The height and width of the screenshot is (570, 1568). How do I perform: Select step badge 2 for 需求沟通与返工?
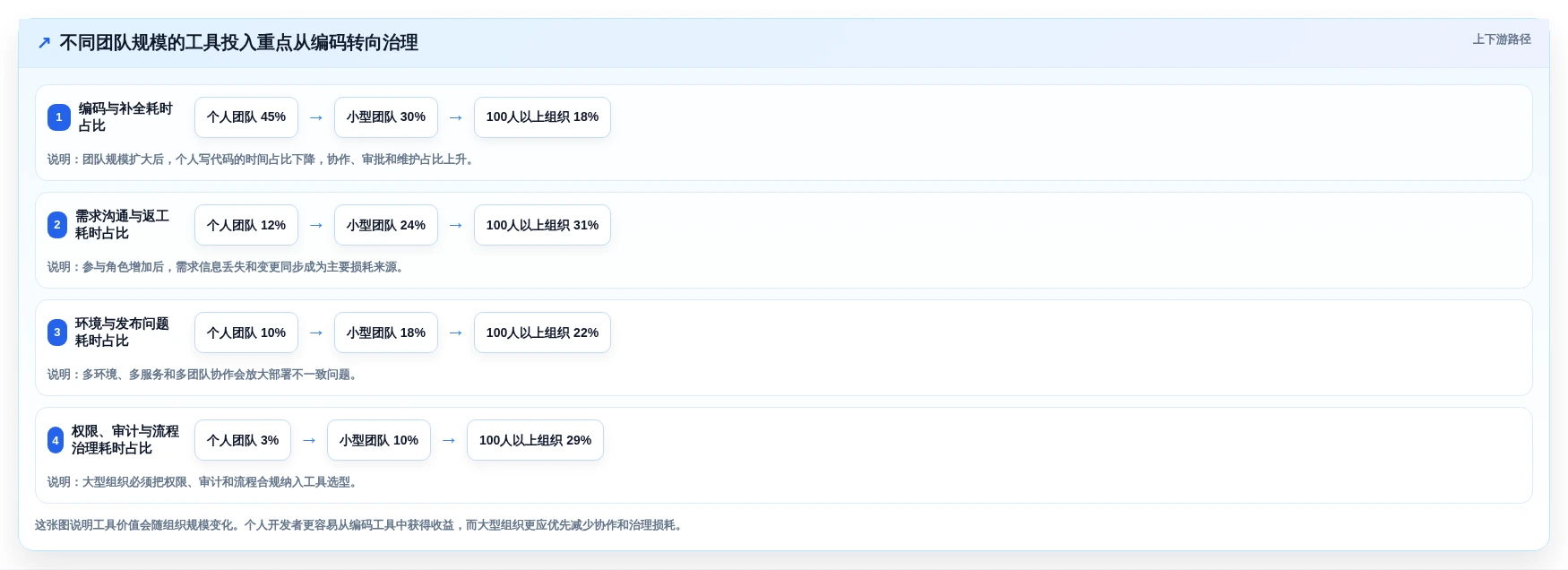pyautogui.click(x=57, y=225)
